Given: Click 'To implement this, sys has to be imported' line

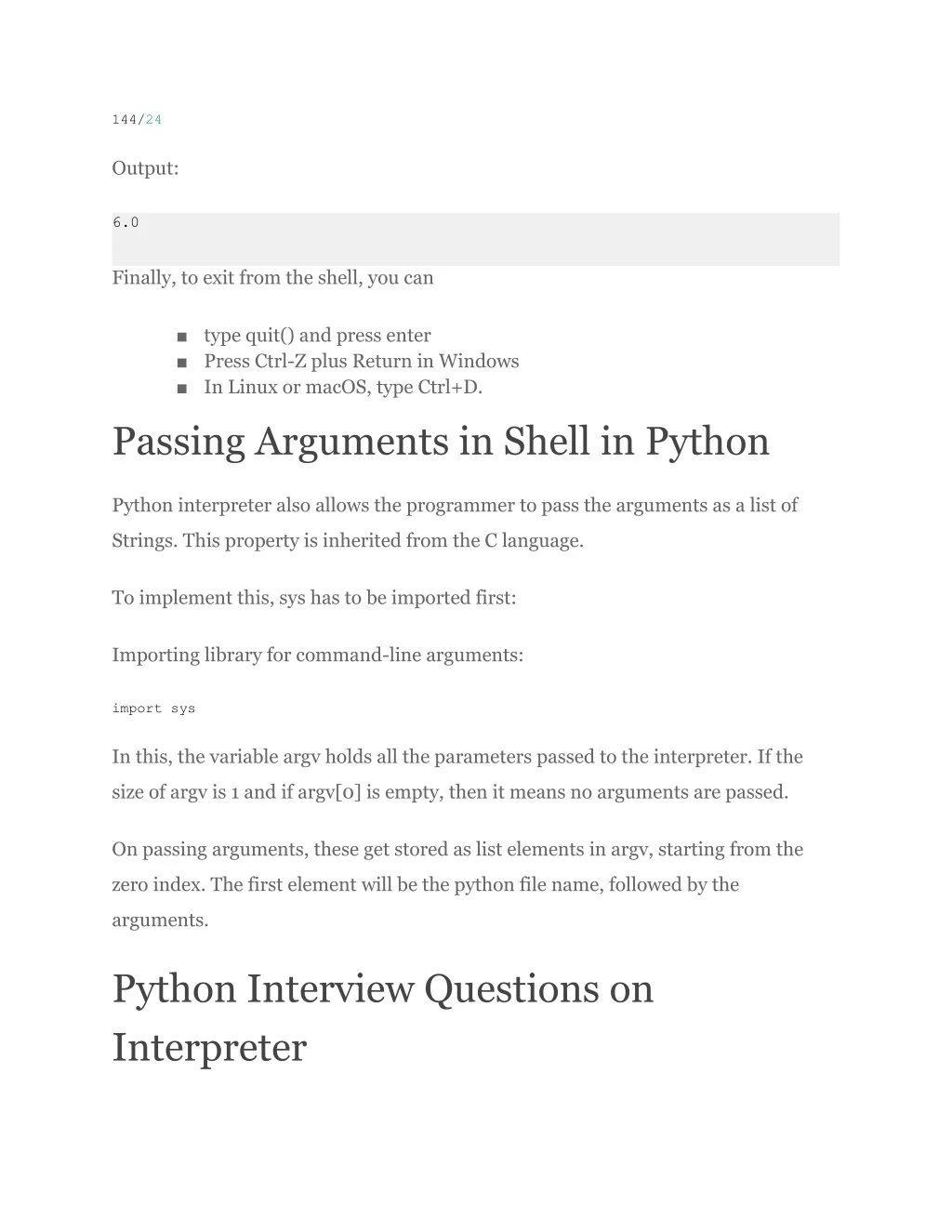Looking at the screenshot, I should tap(314, 598).
